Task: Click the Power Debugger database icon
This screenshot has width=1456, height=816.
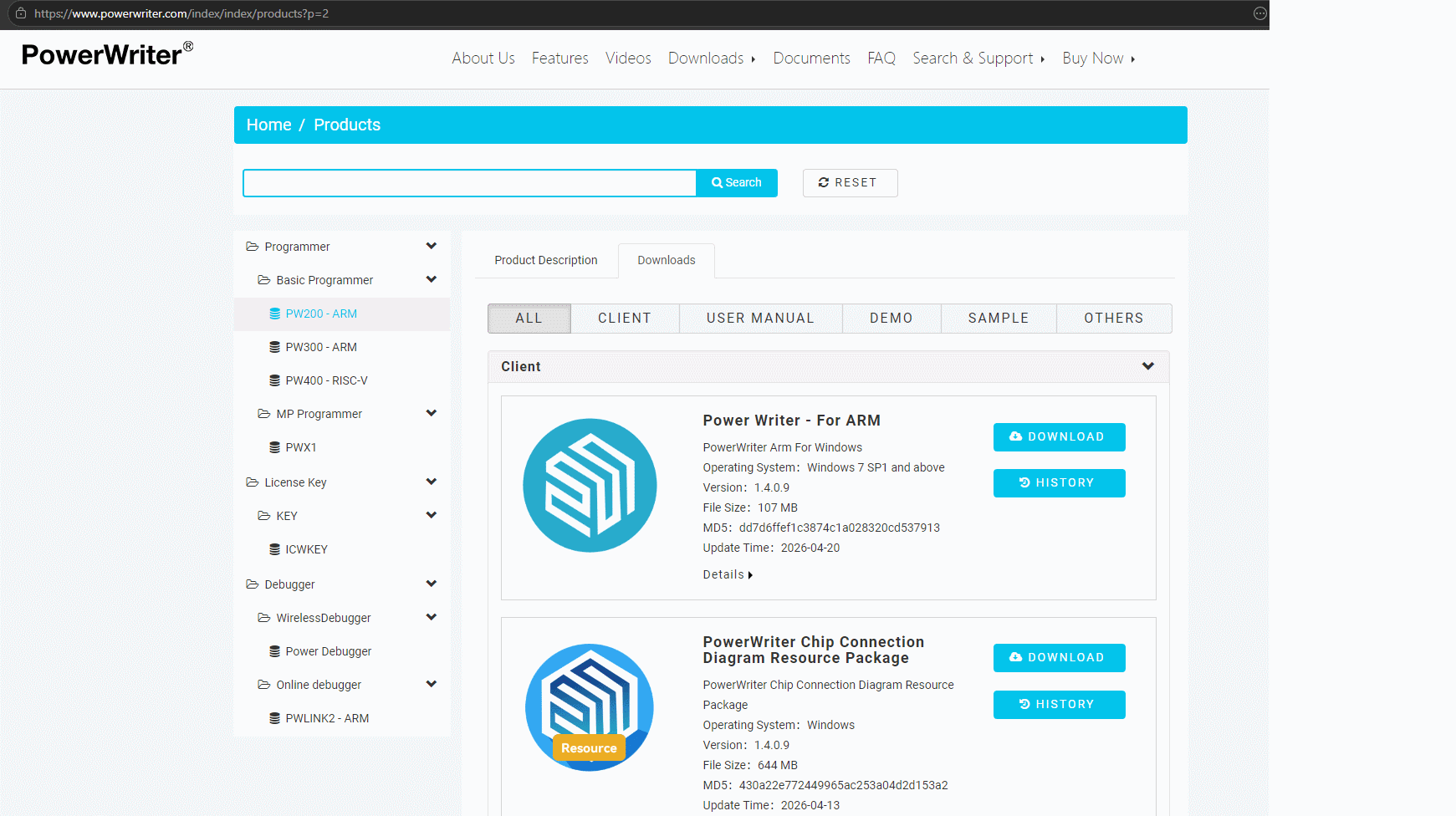Action: click(x=274, y=651)
